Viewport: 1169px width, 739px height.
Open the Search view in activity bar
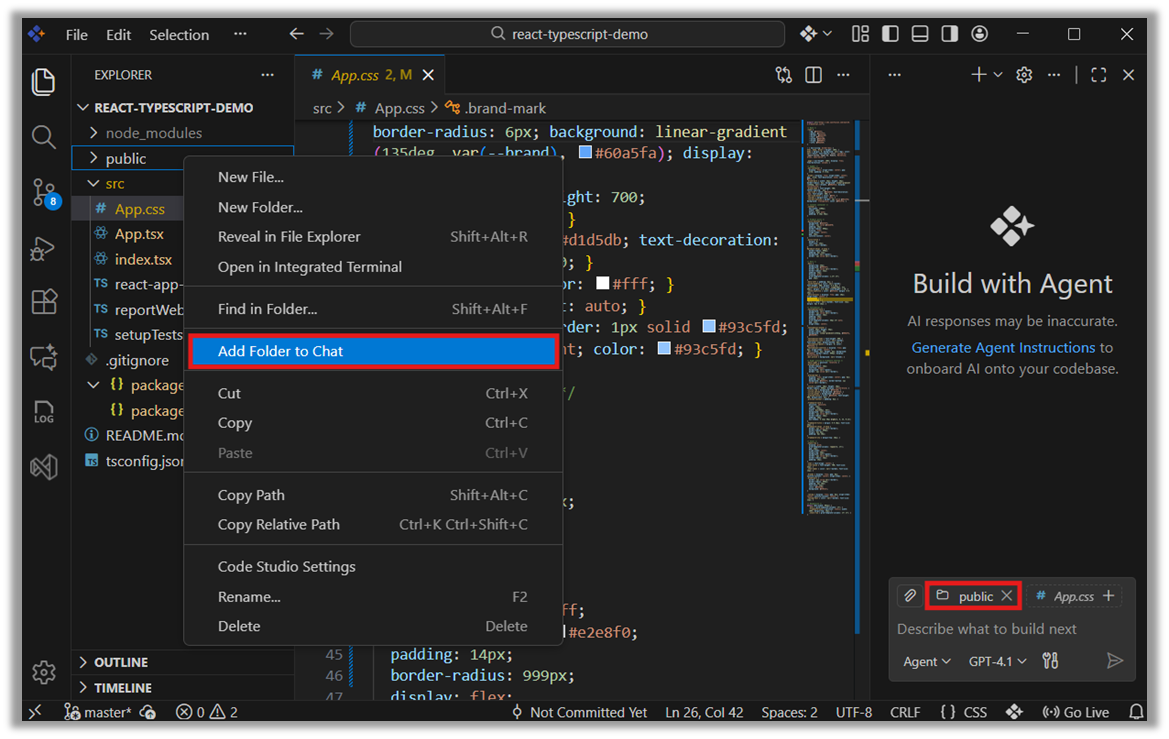(x=43, y=137)
